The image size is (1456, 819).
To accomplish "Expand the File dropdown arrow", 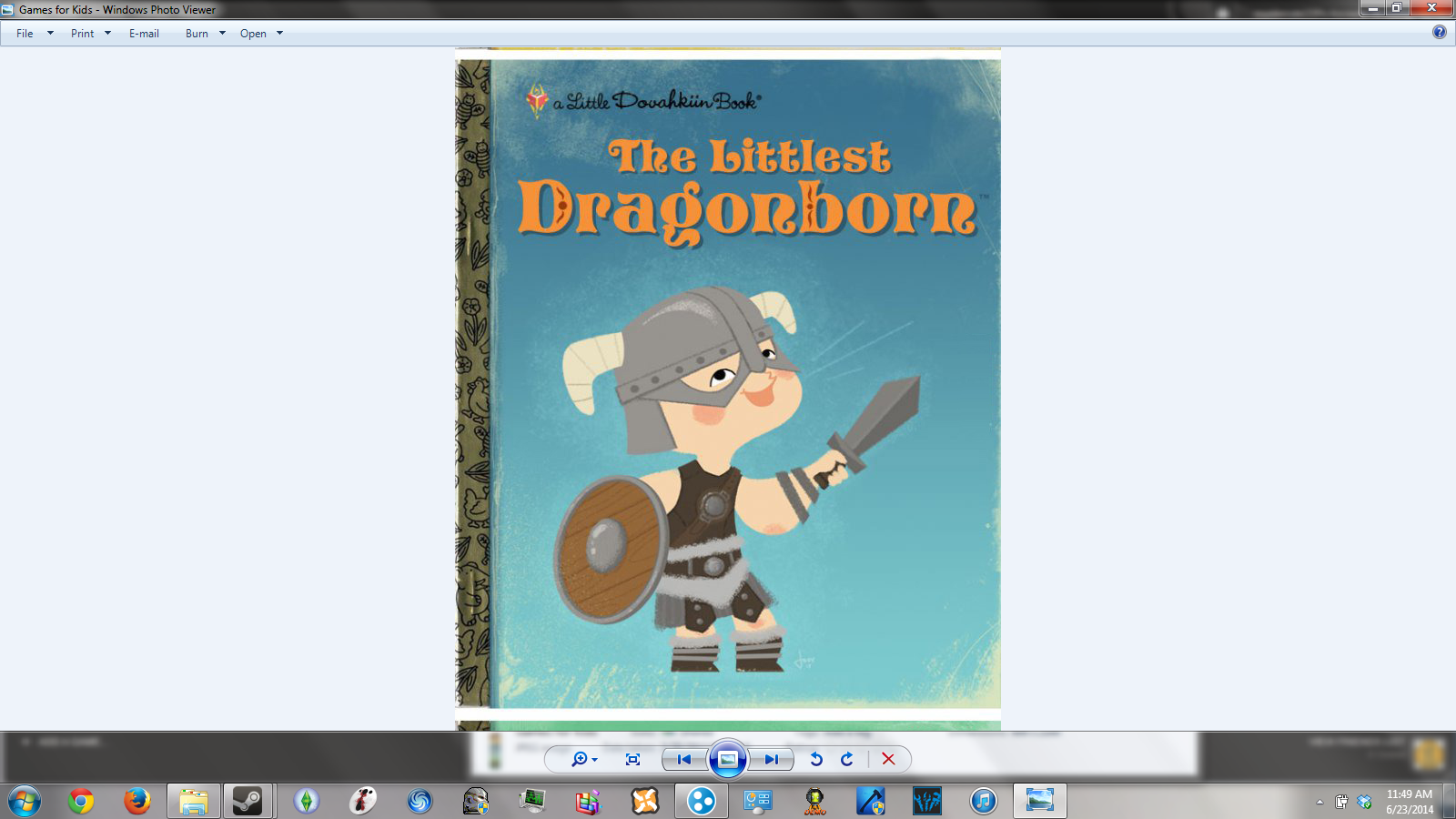I will click(x=50, y=34).
